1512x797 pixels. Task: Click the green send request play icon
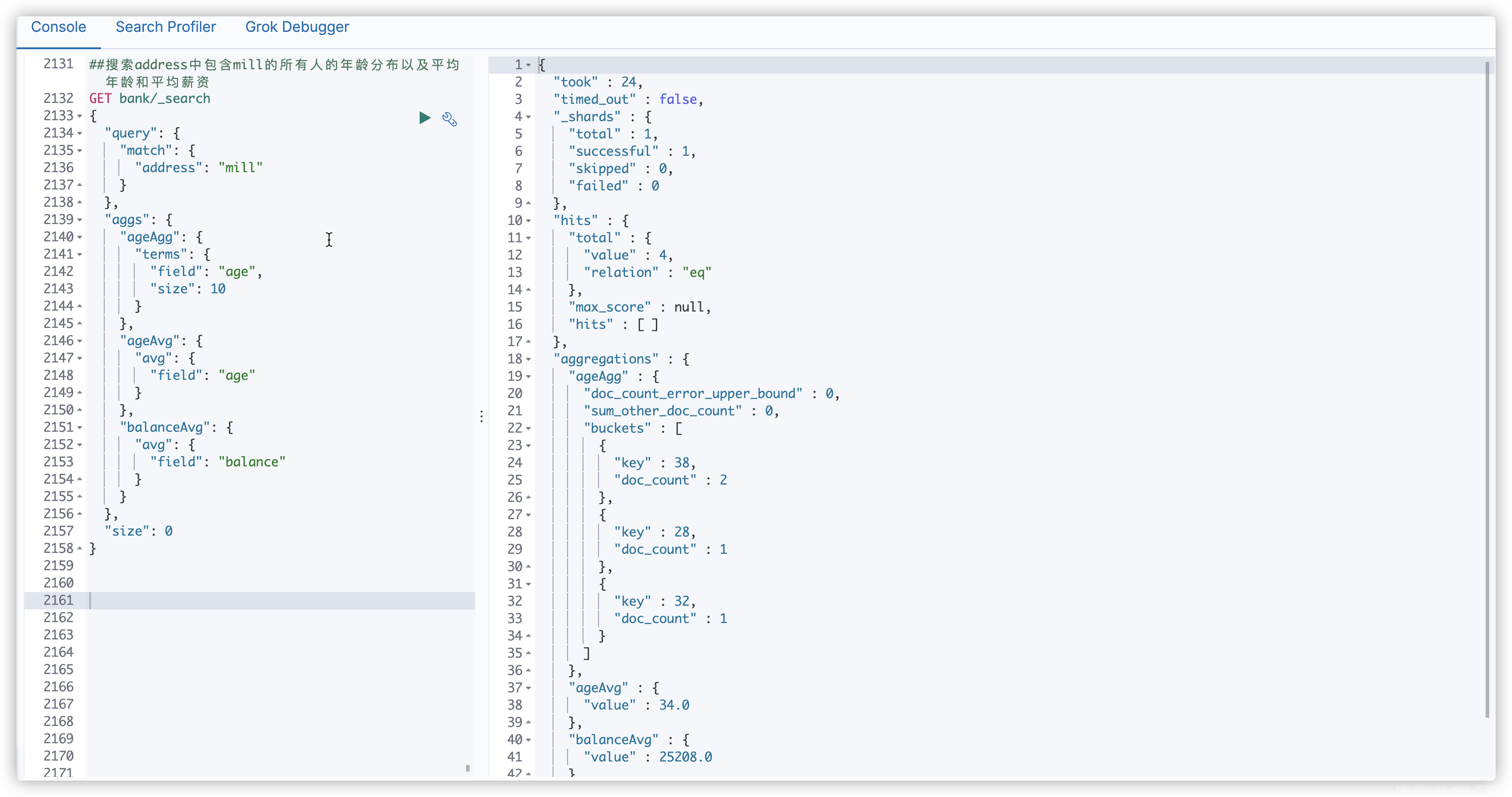click(425, 118)
